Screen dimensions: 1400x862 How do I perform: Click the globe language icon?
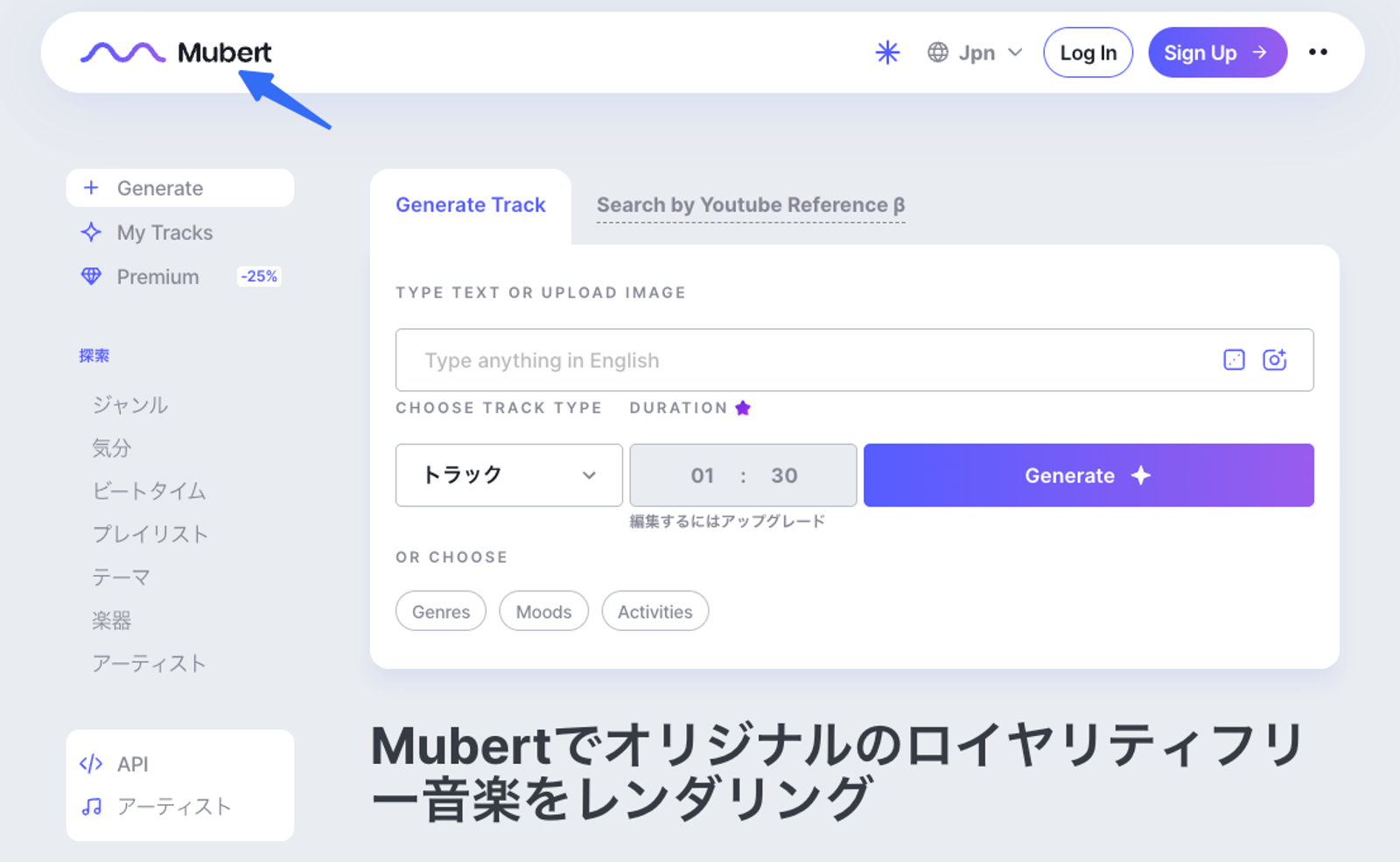coord(938,53)
